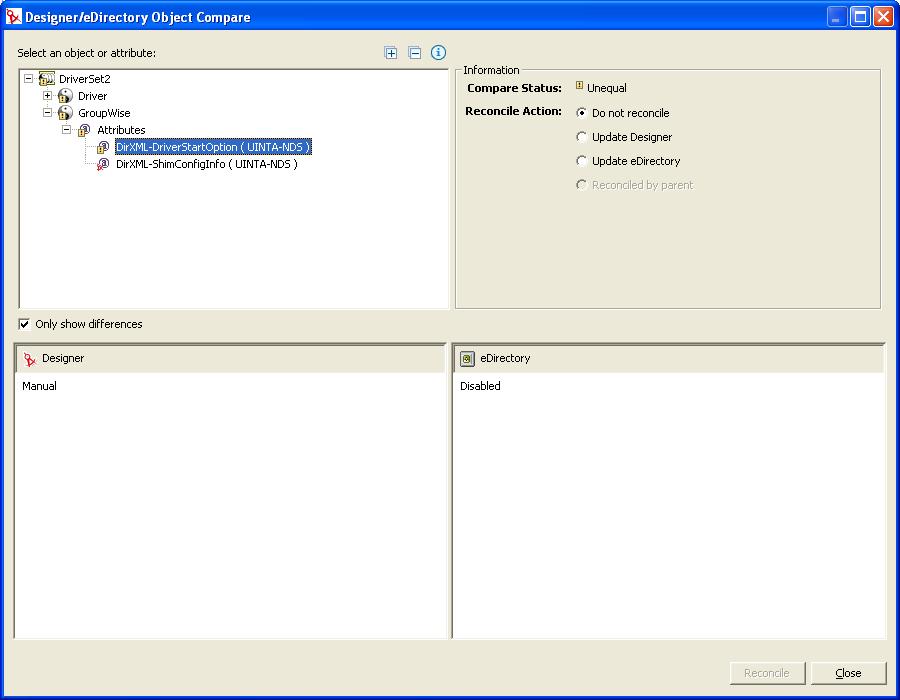900x700 pixels.
Task: Click the DriverSet2 driver set icon
Action: pos(46,79)
